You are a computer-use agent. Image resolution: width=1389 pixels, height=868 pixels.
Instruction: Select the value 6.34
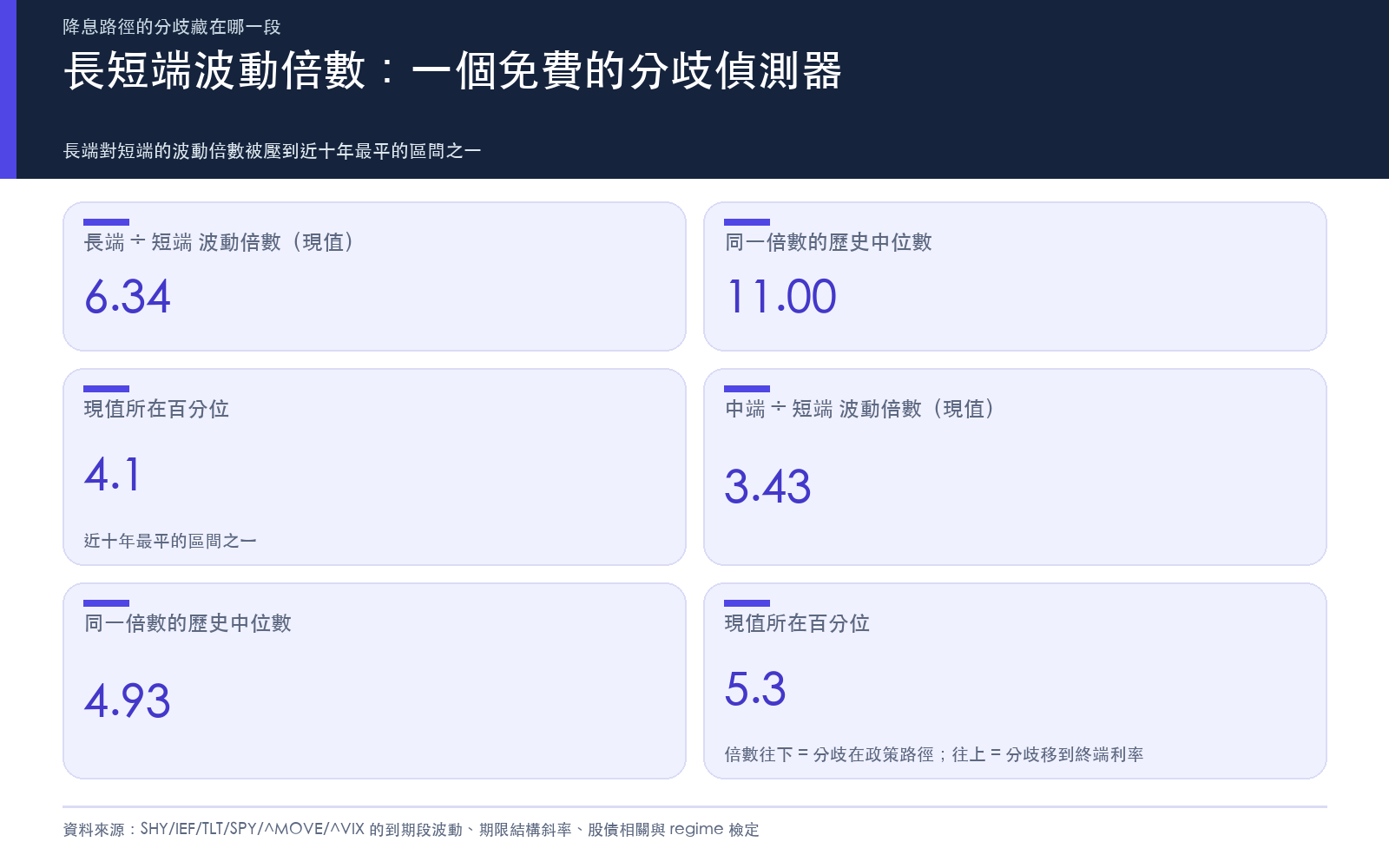[128, 297]
